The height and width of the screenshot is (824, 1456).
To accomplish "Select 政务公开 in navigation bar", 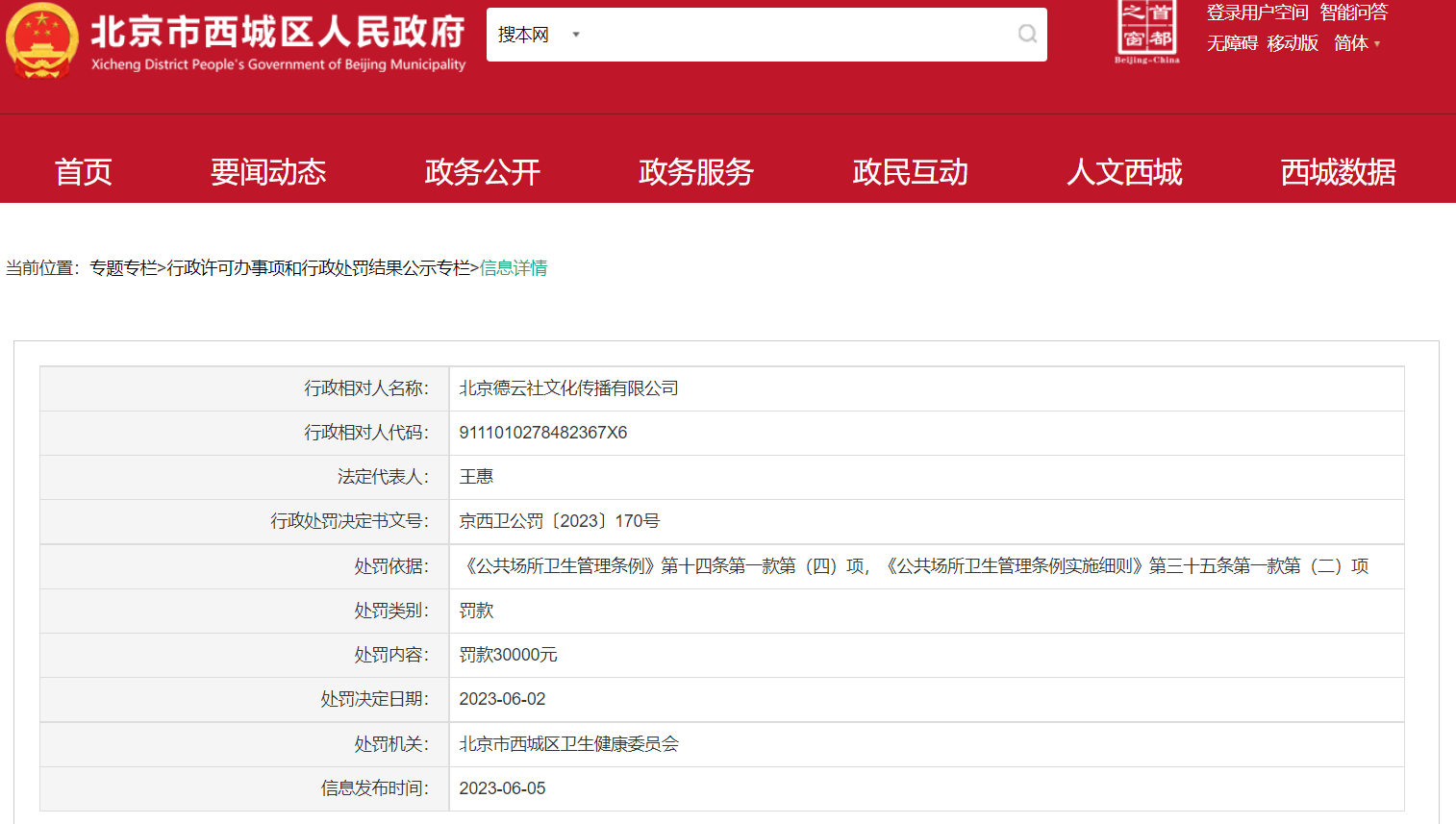I will pos(482,172).
